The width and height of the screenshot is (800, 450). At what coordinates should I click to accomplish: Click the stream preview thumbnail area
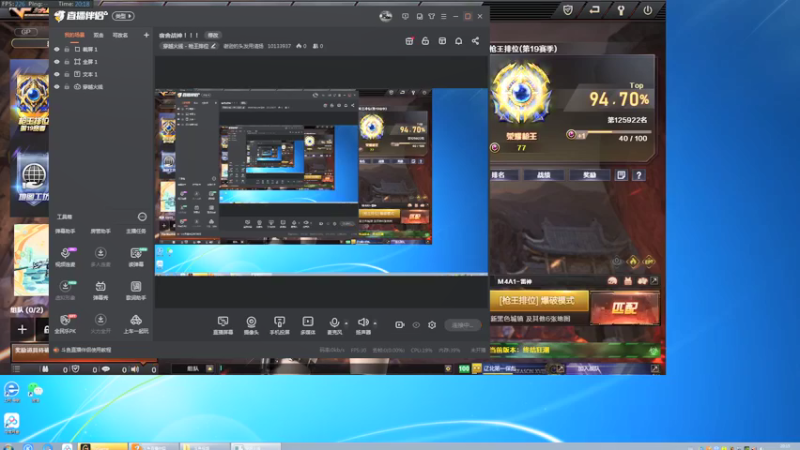point(321,182)
